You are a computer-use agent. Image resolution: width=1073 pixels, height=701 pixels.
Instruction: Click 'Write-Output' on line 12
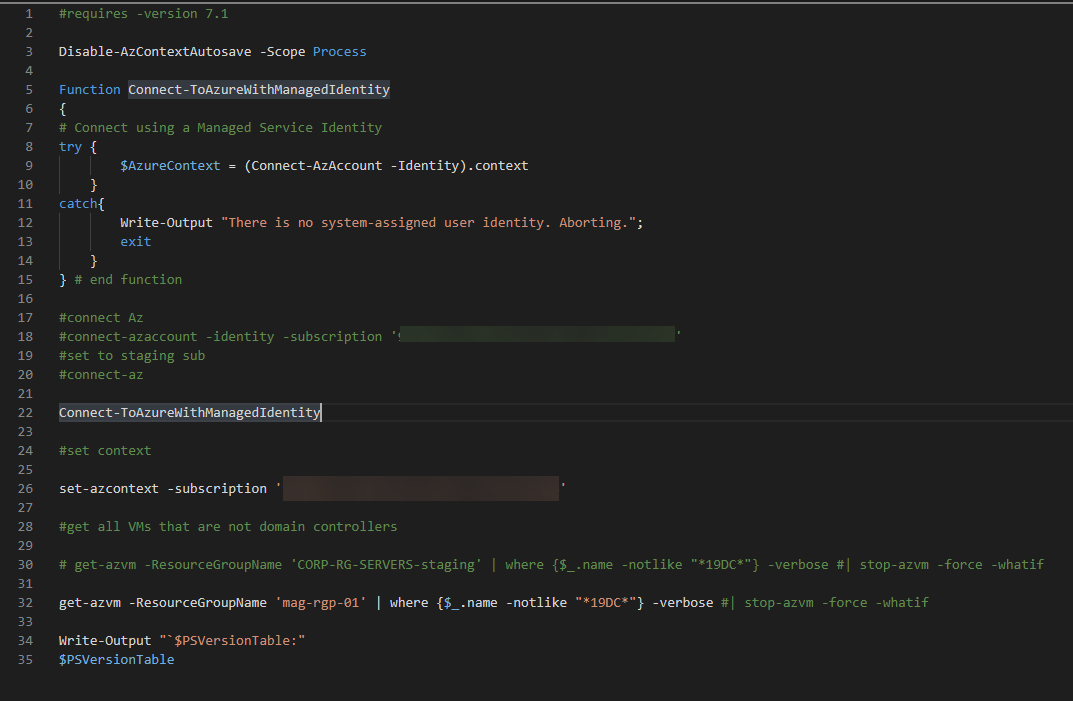(x=166, y=222)
